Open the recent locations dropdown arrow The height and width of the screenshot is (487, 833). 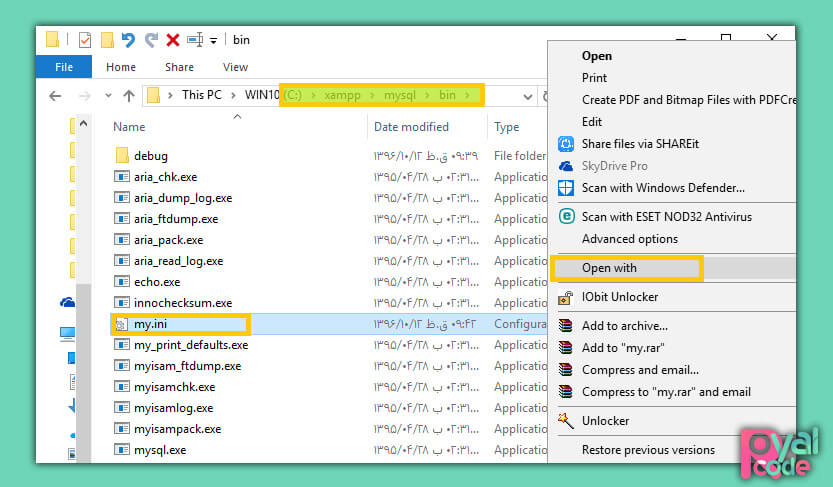point(108,96)
